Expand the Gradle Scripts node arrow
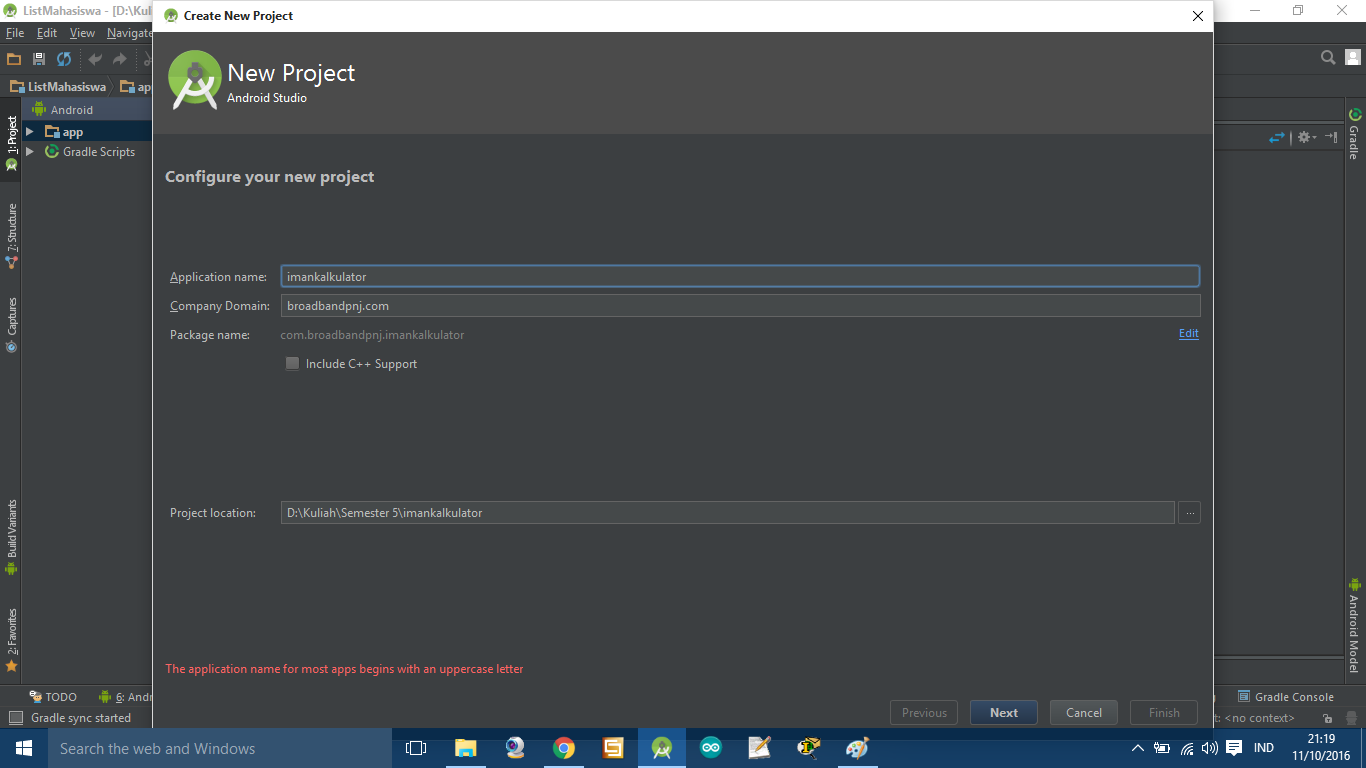This screenshot has width=1366, height=768. click(x=30, y=152)
